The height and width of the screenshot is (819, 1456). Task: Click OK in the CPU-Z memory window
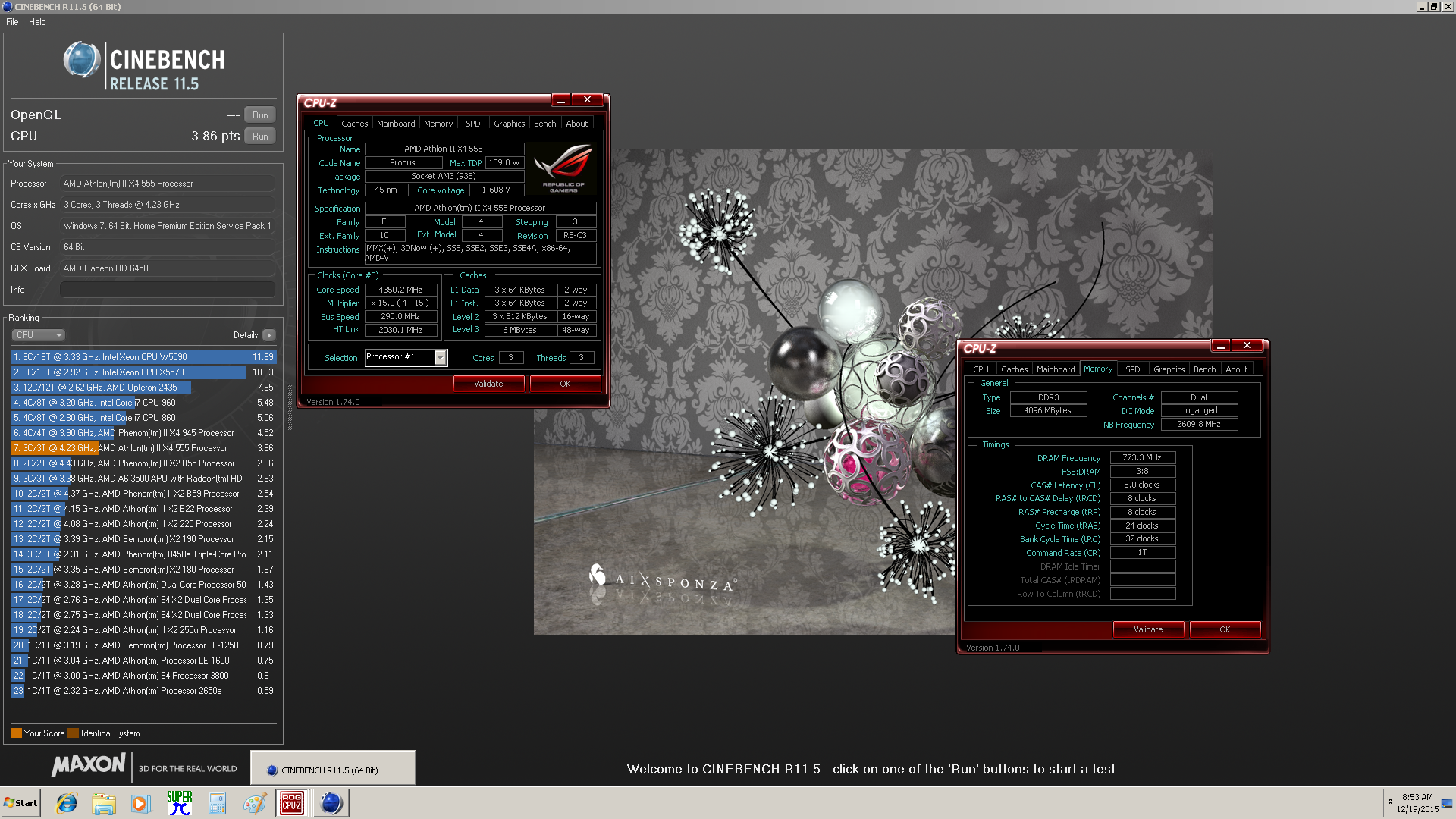coord(1225,629)
